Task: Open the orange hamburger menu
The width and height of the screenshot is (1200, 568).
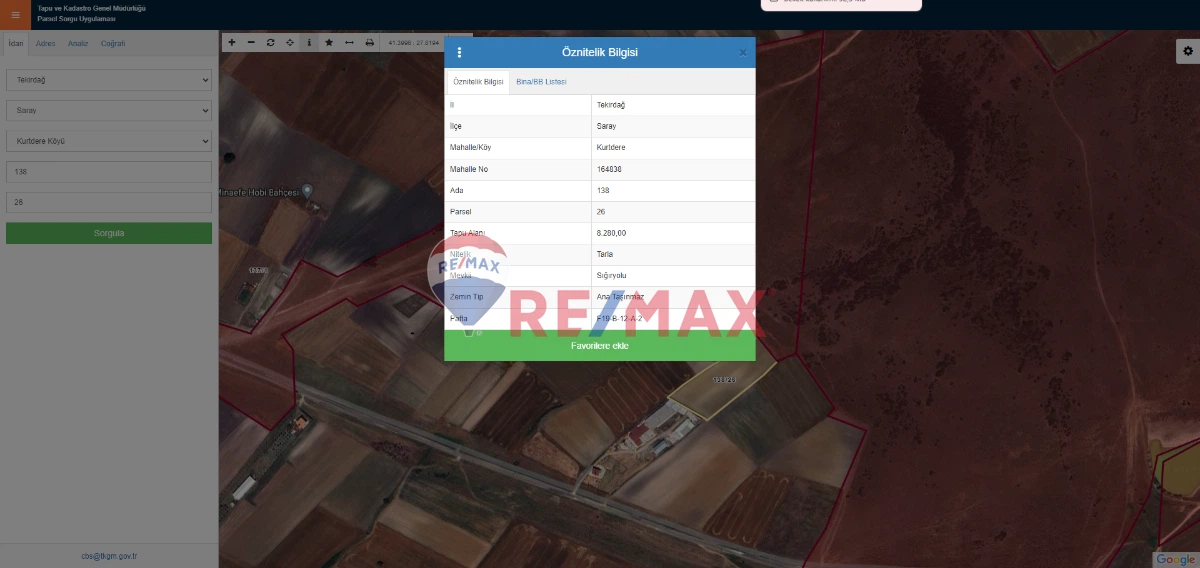Action: [15, 14]
